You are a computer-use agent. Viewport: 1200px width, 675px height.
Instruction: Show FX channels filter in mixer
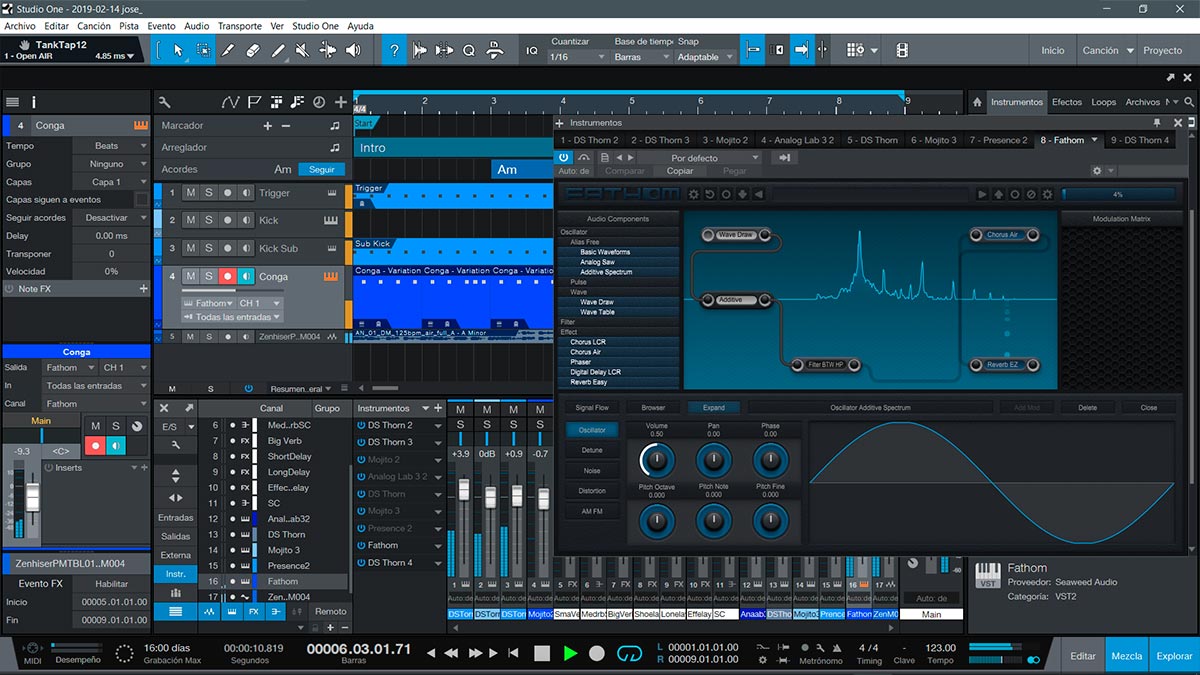pos(252,611)
